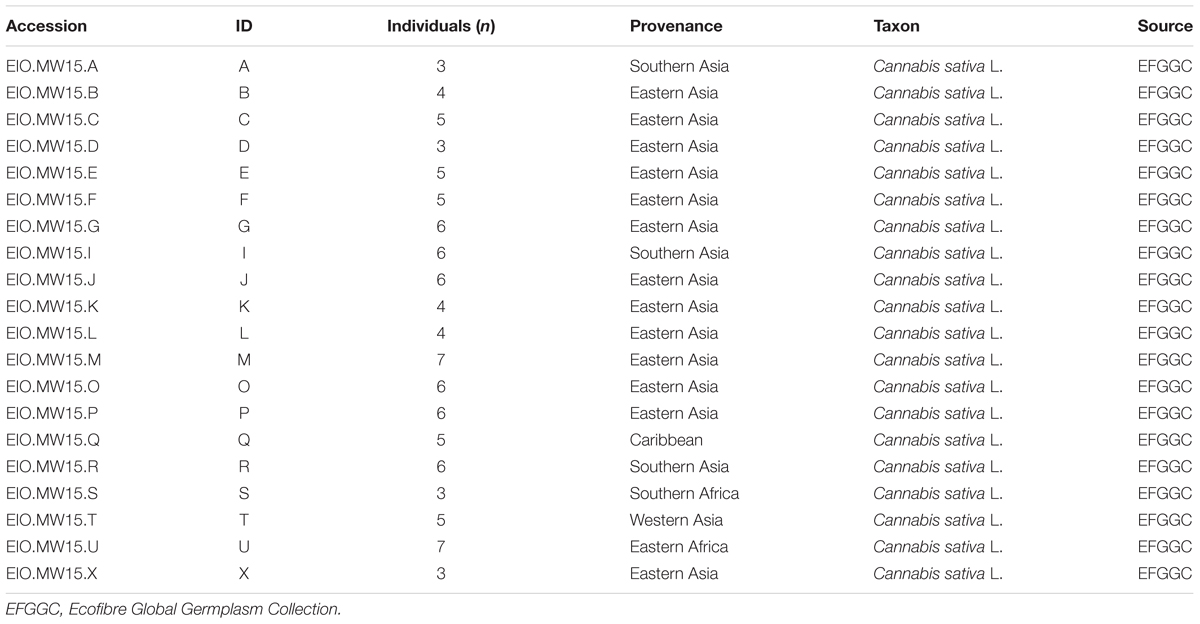This screenshot has height=624, width=1200.
Task: Click the Southern Africa provenance cell
Action: (684, 493)
